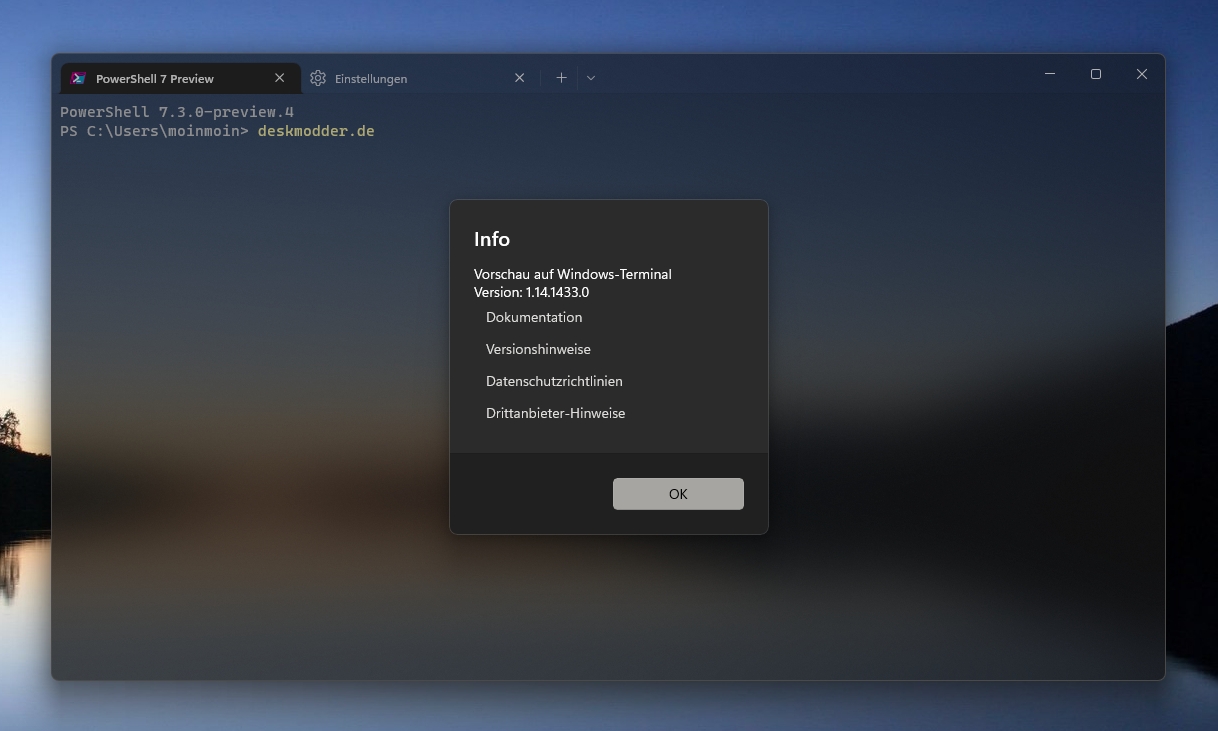Click the Info dialog heading
Viewport: 1218px width, 731px height.
(492, 239)
